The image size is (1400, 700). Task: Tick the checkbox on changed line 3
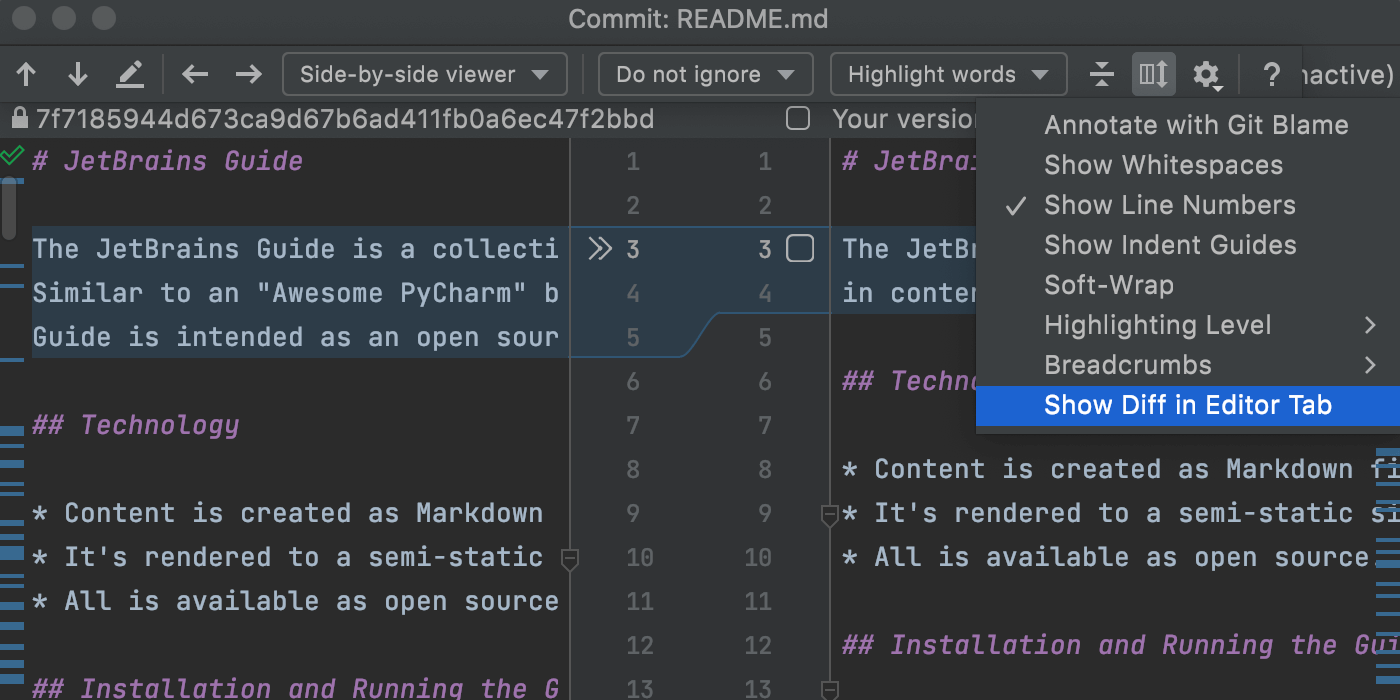[x=799, y=249]
